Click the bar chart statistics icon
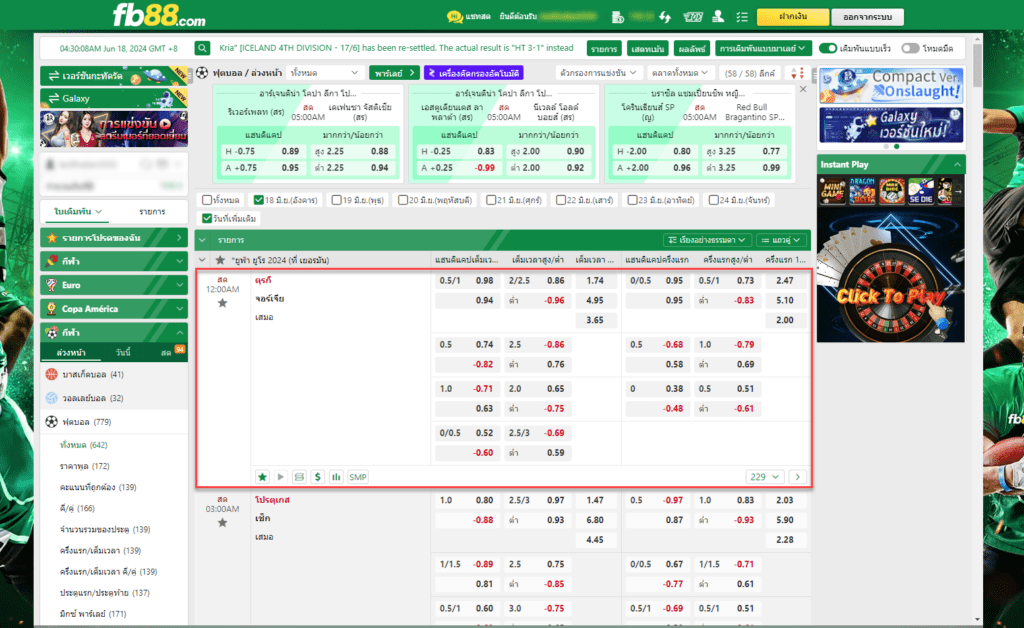1024x628 pixels. coord(336,477)
